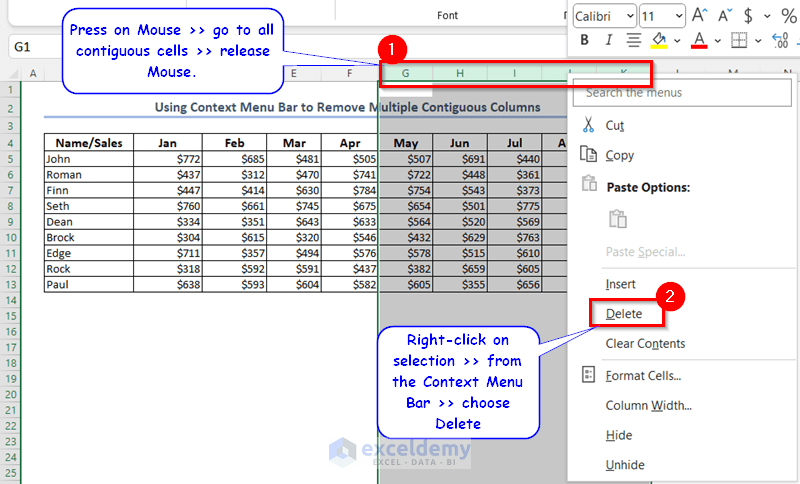Select row header 13
The height and width of the screenshot is (484, 800).
pyautogui.click(x=10, y=285)
